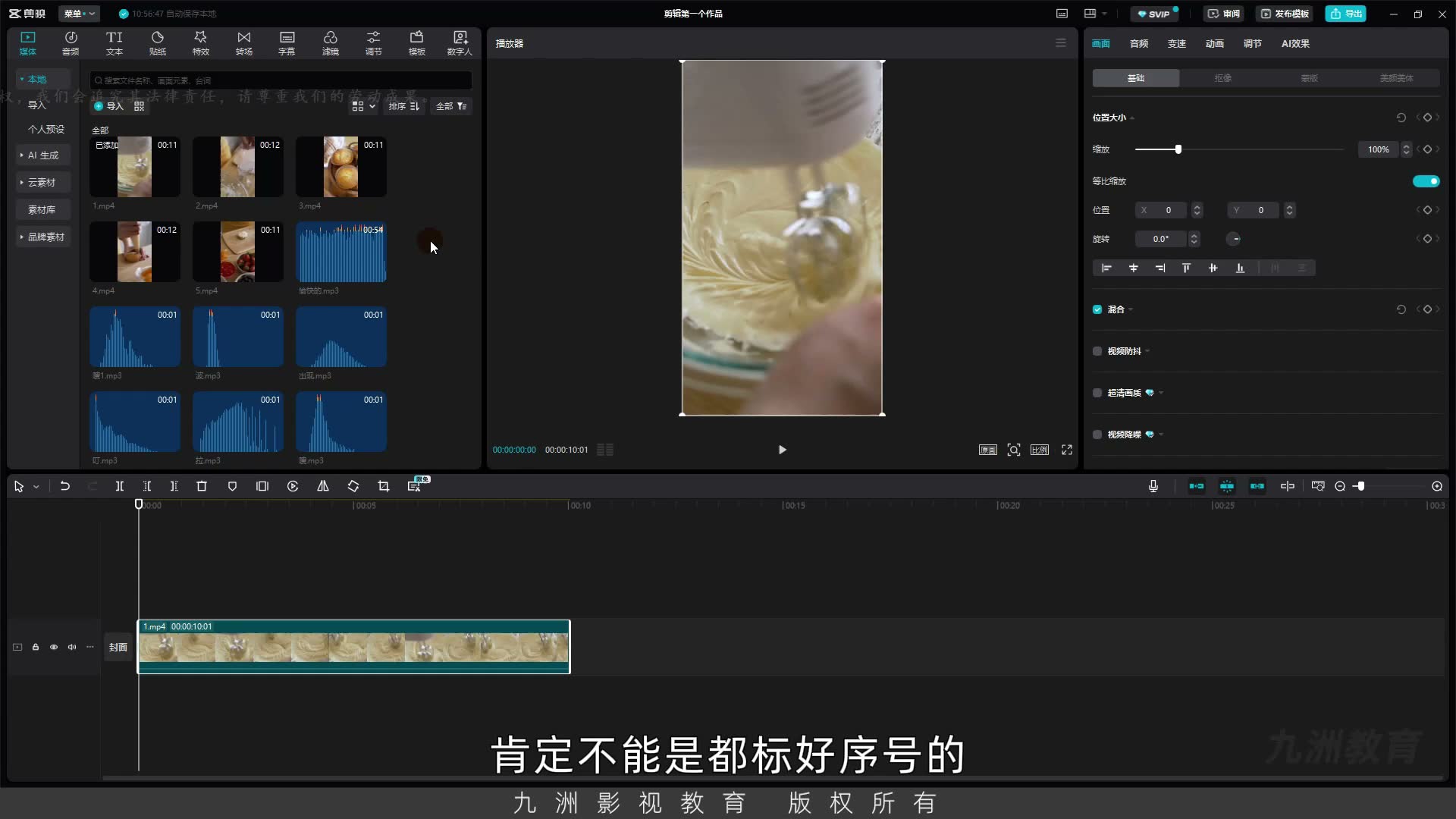Click the freeze frame icon in timeline toolbar
The image size is (1456, 819).
[262, 486]
